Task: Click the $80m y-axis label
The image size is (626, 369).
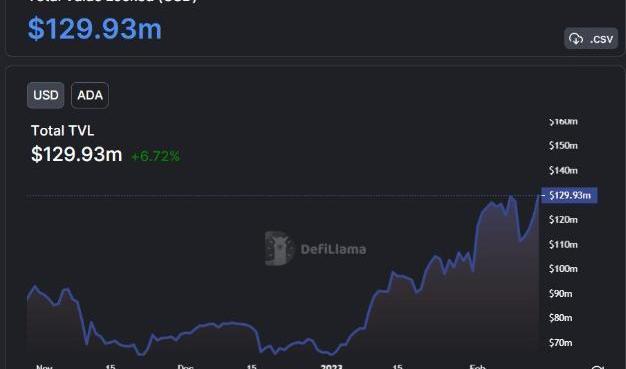Action: (x=561, y=318)
